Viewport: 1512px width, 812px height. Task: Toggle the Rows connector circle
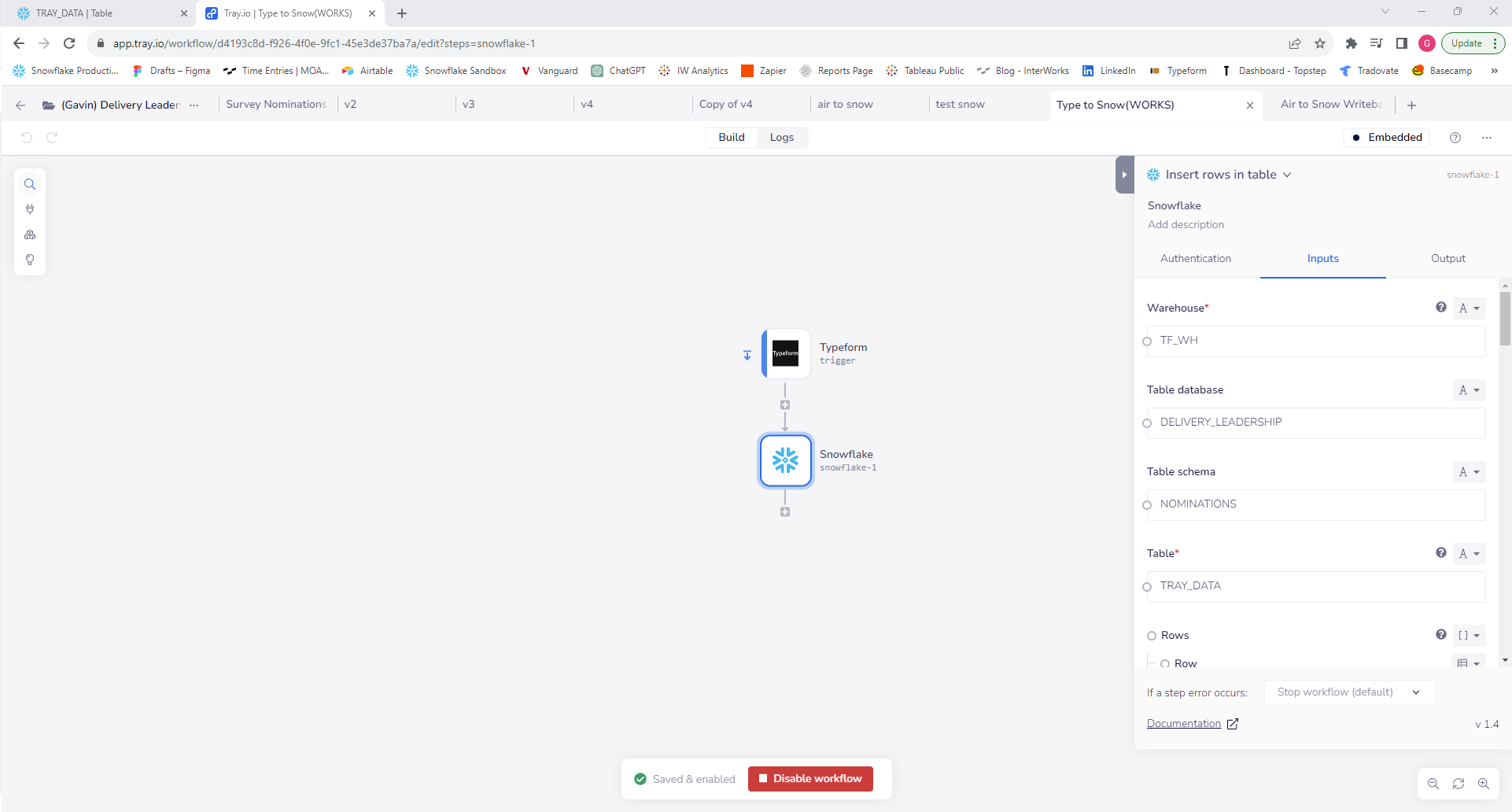[1152, 636]
